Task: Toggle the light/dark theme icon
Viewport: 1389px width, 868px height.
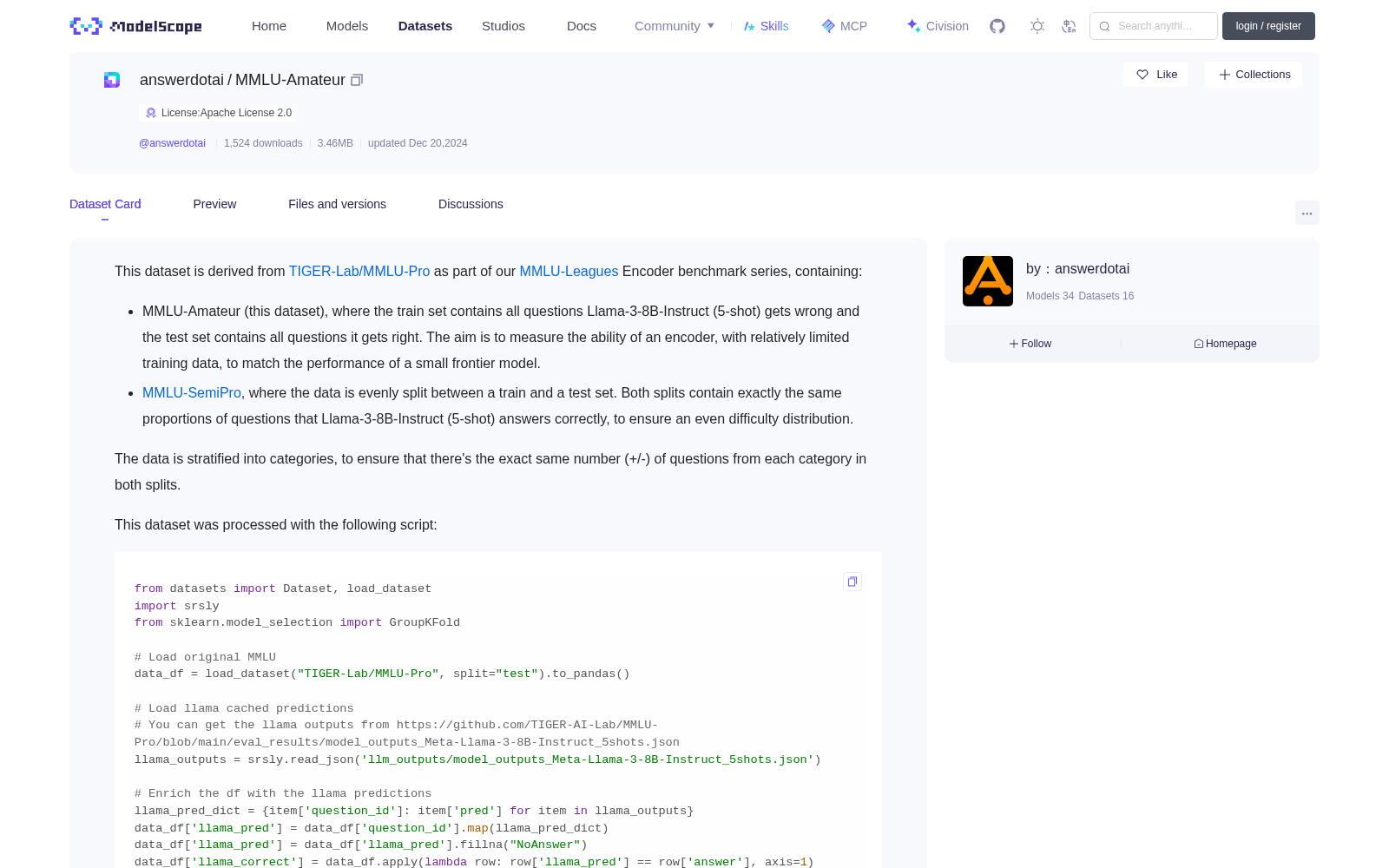Action: pos(1037,26)
